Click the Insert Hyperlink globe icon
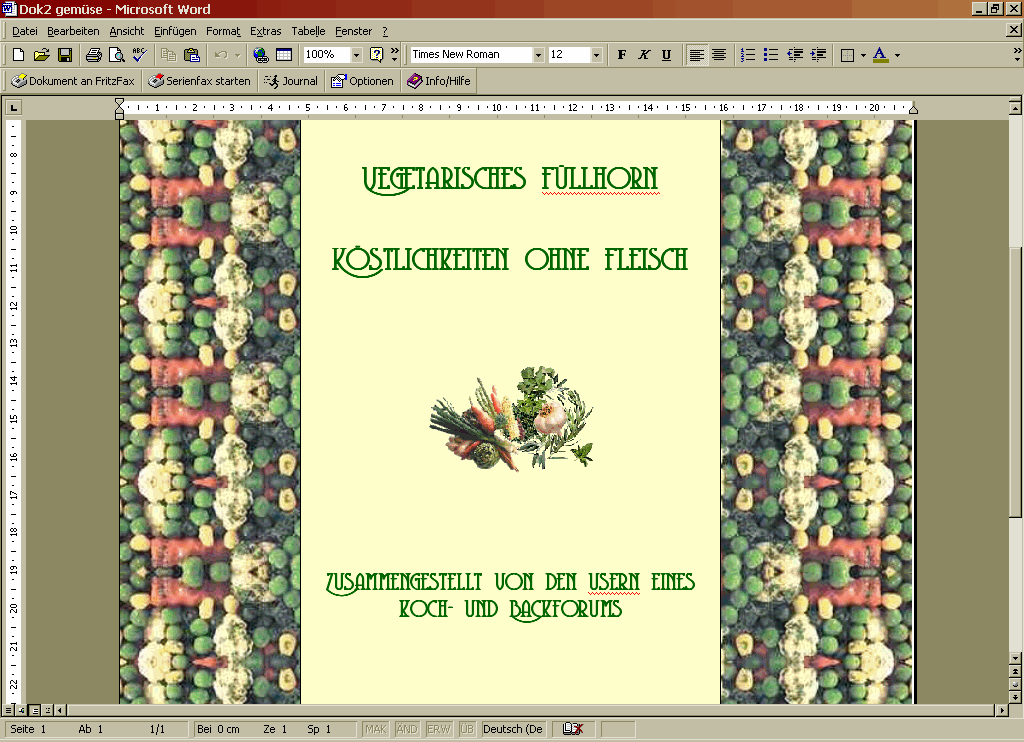 pyautogui.click(x=261, y=55)
